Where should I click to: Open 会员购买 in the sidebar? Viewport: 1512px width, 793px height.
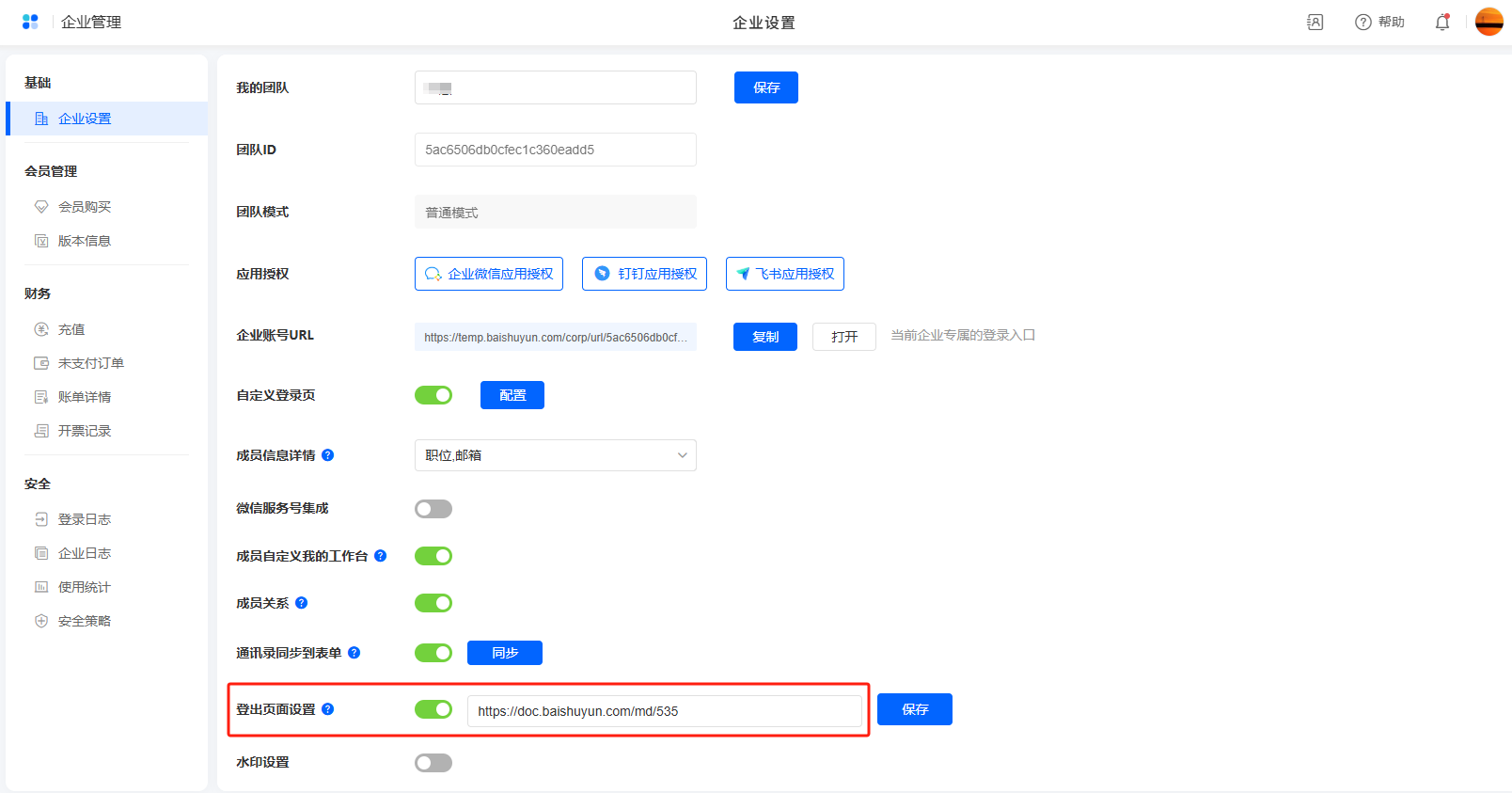[x=85, y=207]
